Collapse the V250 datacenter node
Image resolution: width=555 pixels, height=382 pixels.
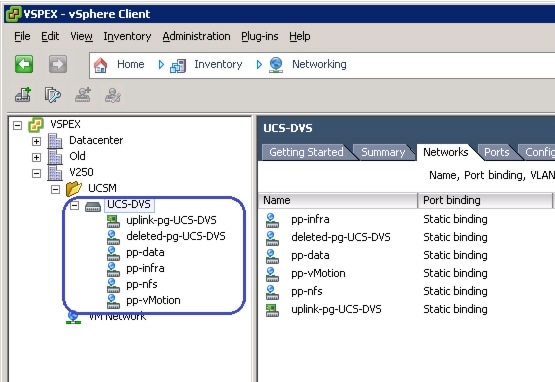tap(36, 173)
